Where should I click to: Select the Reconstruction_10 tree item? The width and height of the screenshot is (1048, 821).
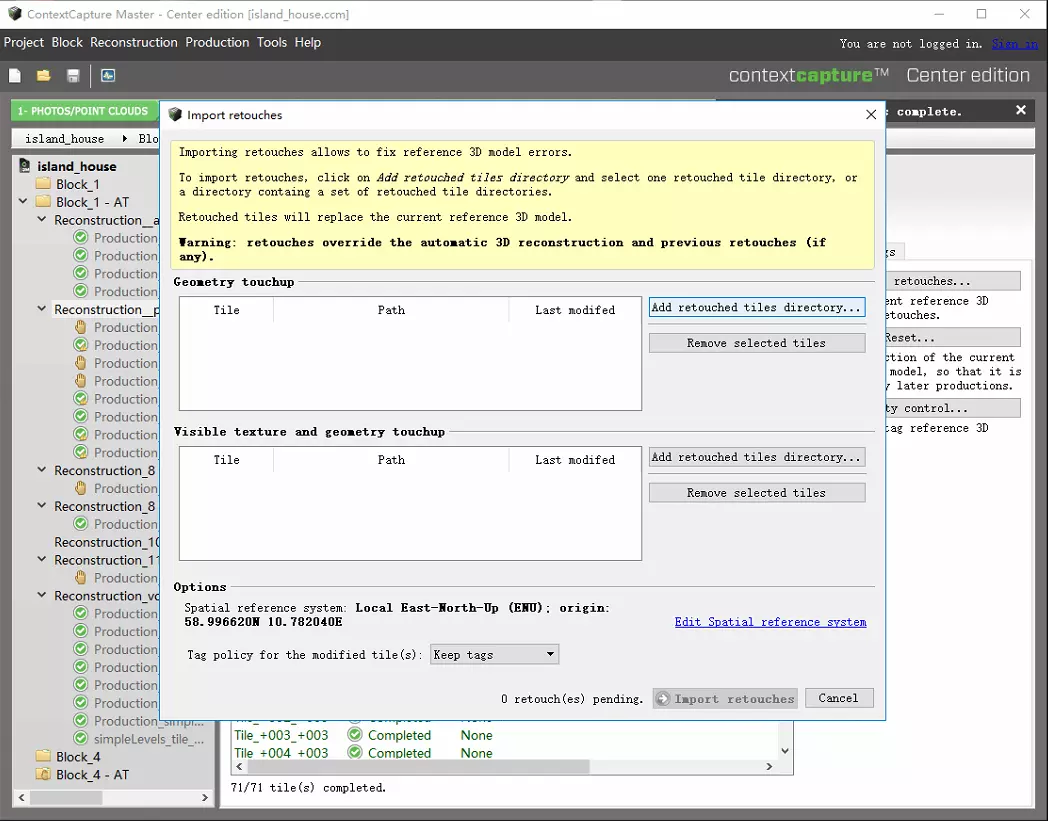click(x=107, y=542)
